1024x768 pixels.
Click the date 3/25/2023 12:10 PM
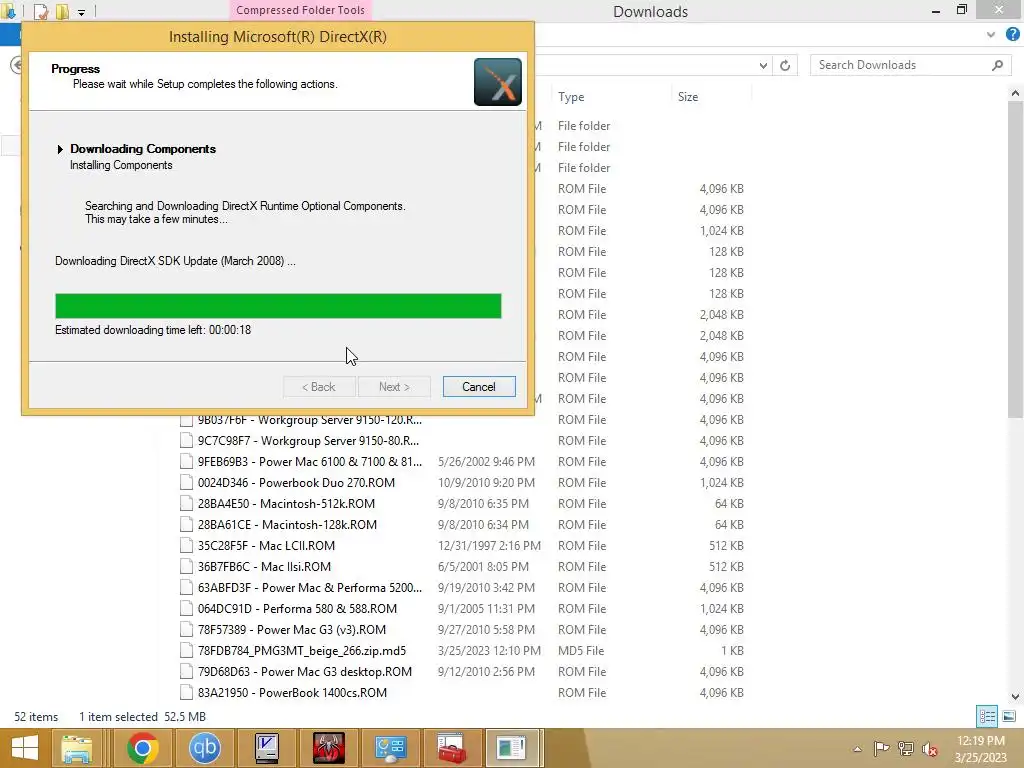[x=489, y=650]
